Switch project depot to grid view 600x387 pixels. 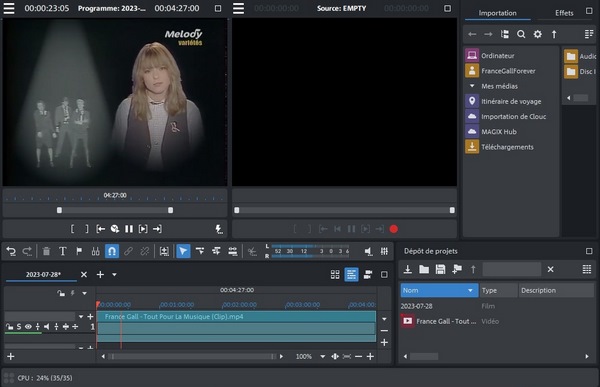pos(587,269)
